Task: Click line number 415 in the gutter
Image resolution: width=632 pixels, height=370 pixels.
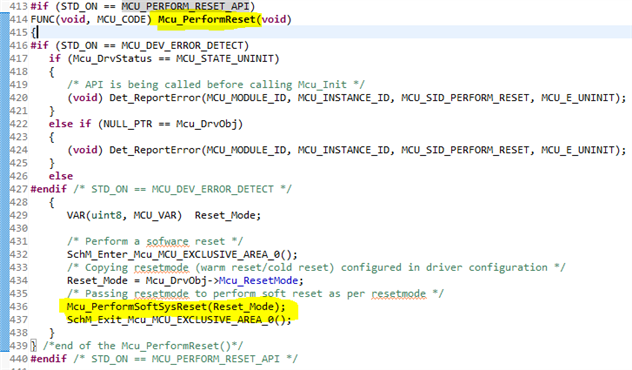Action: pyautogui.click(x=19, y=32)
